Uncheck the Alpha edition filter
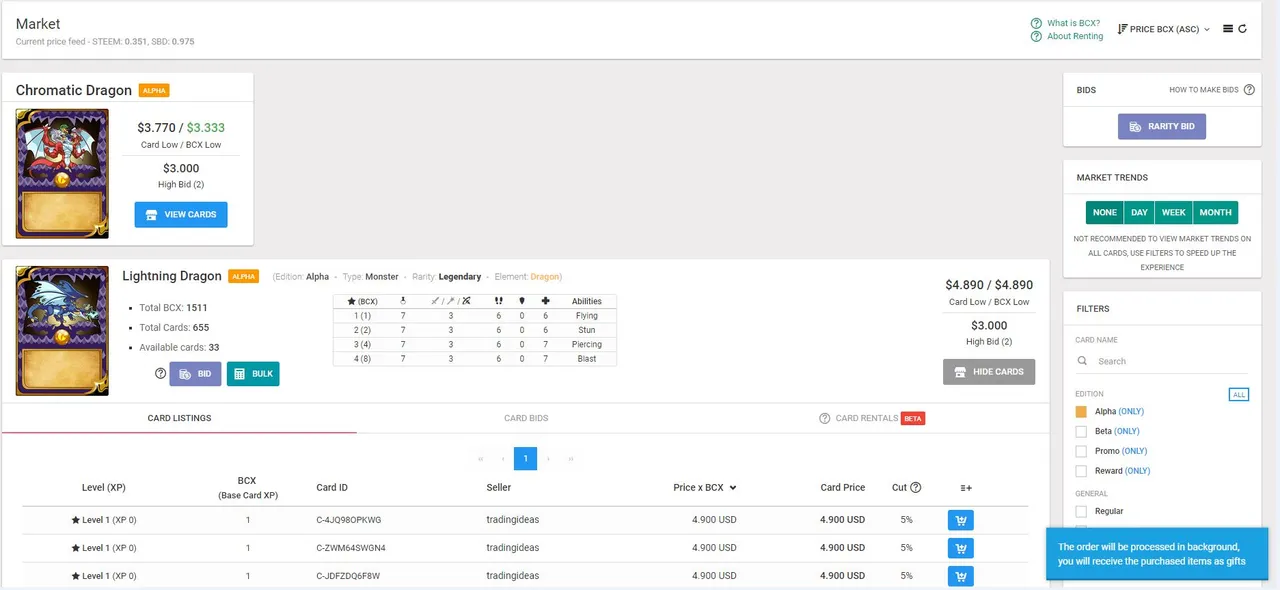The width and height of the screenshot is (1280, 590). (x=1081, y=412)
